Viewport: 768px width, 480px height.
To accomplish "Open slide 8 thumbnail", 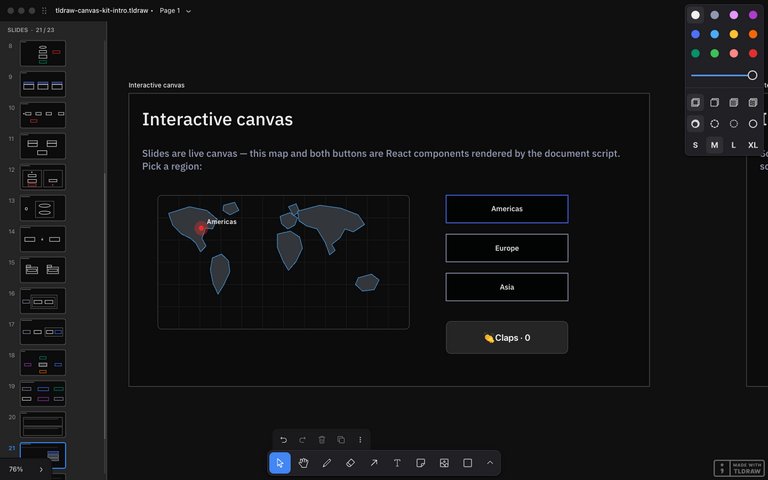I will coord(43,53).
